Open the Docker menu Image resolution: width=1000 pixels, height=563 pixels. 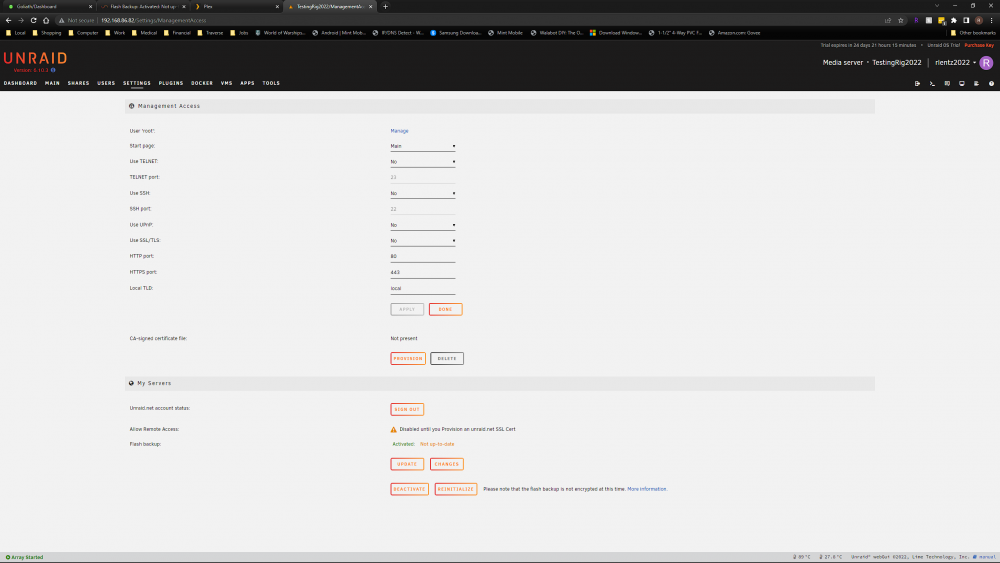(202, 83)
